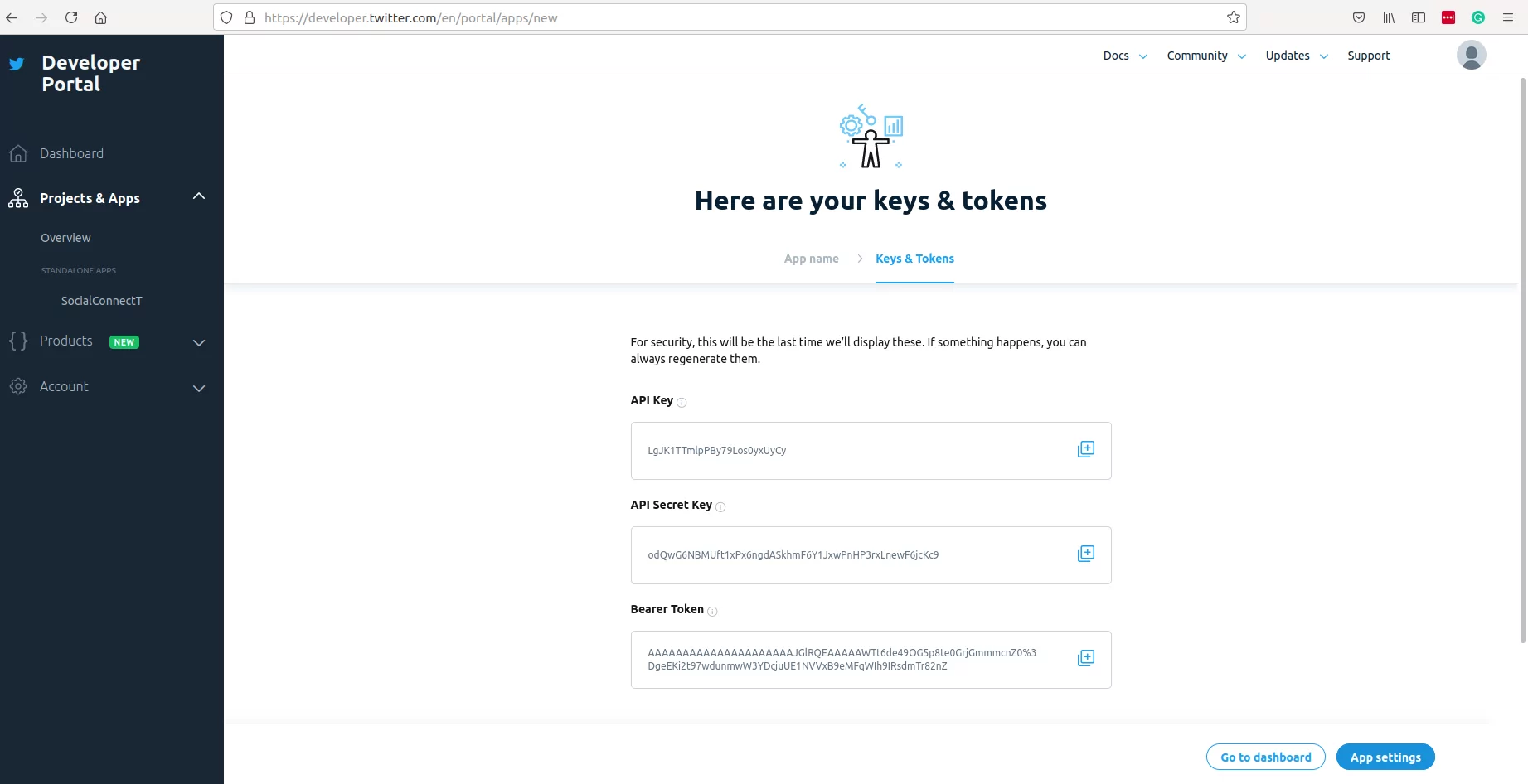
Task: Open the Pocket save icon
Action: tap(1358, 17)
